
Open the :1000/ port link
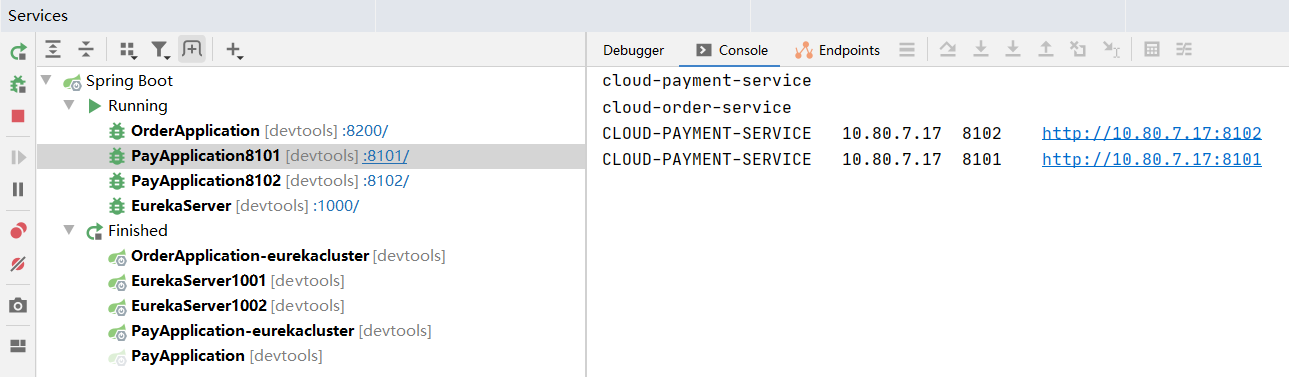coord(336,206)
